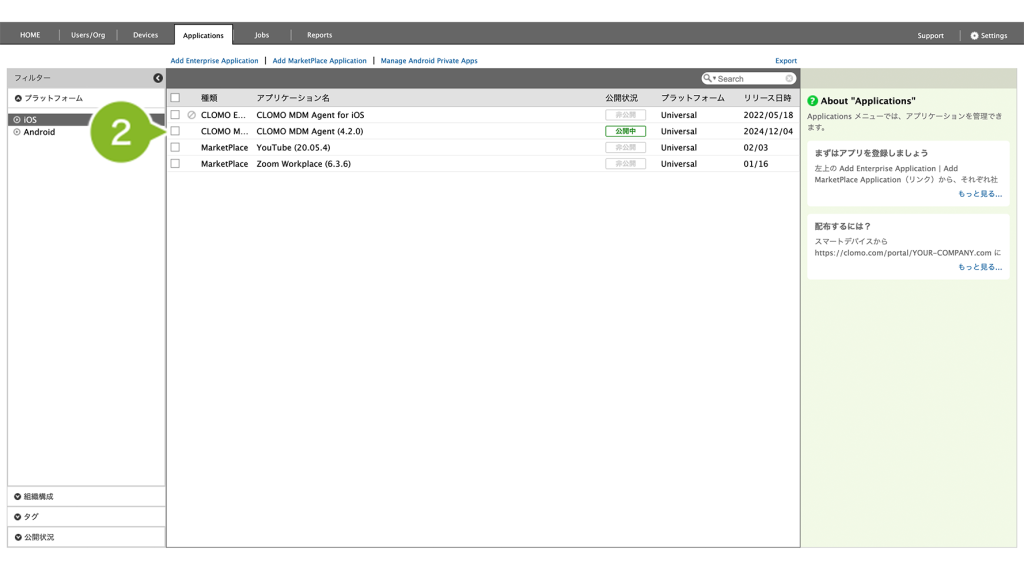Check the select-all checkbox in the table header

pyautogui.click(x=175, y=98)
